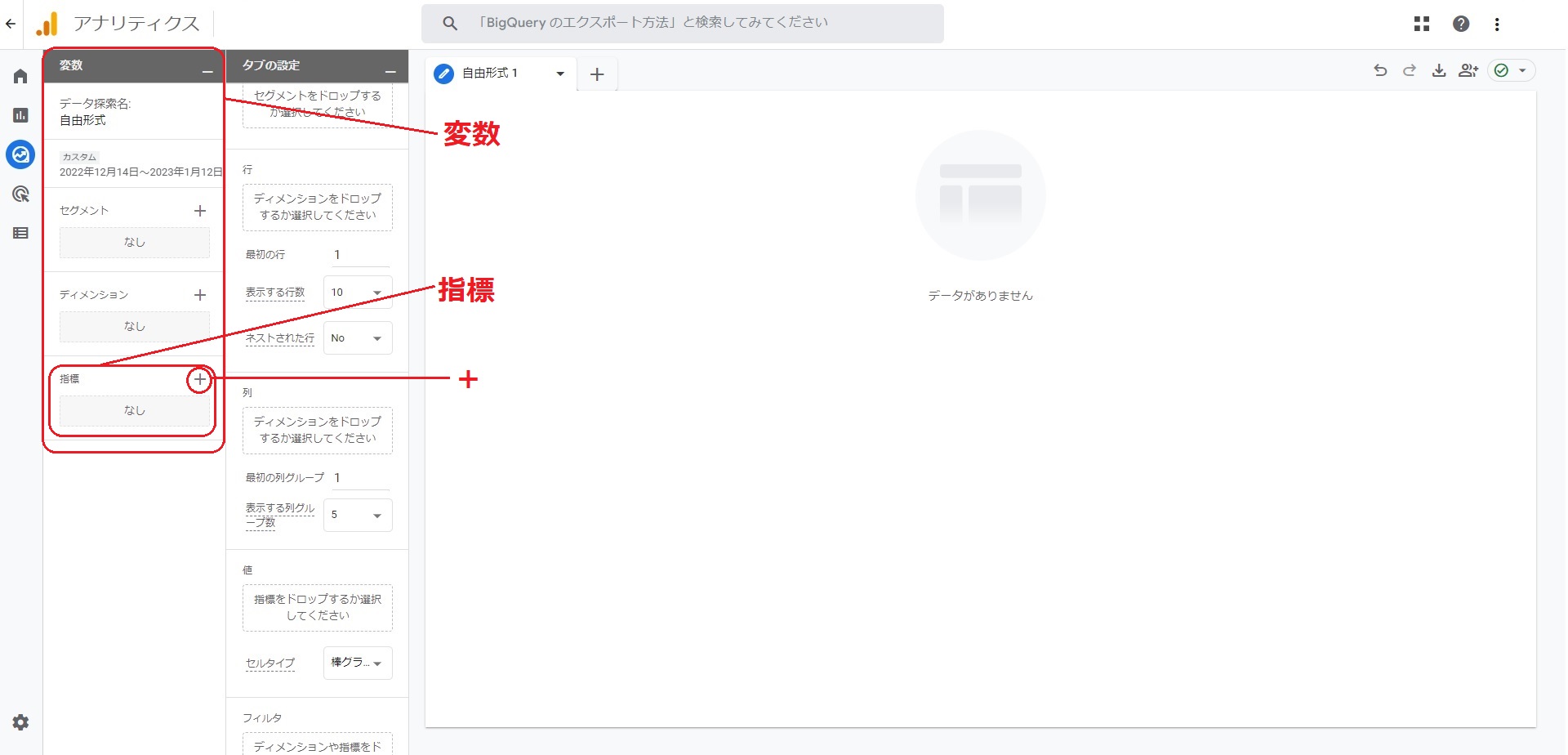Open the 自由形式 1 tab dropdown arrow
Image resolution: width=1568 pixels, height=755 pixels.
click(x=560, y=74)
